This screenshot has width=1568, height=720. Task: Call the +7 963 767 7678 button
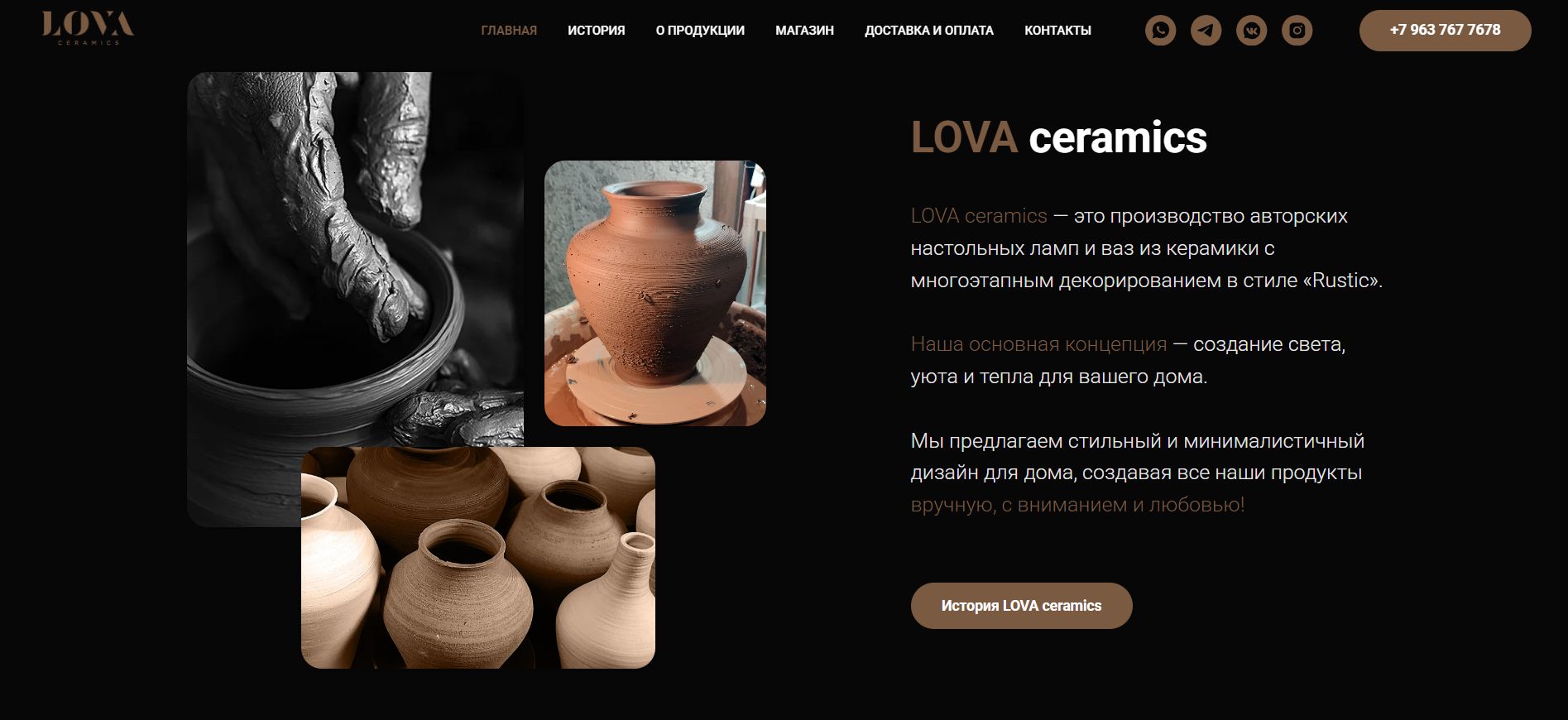[x=1445, y=31]
